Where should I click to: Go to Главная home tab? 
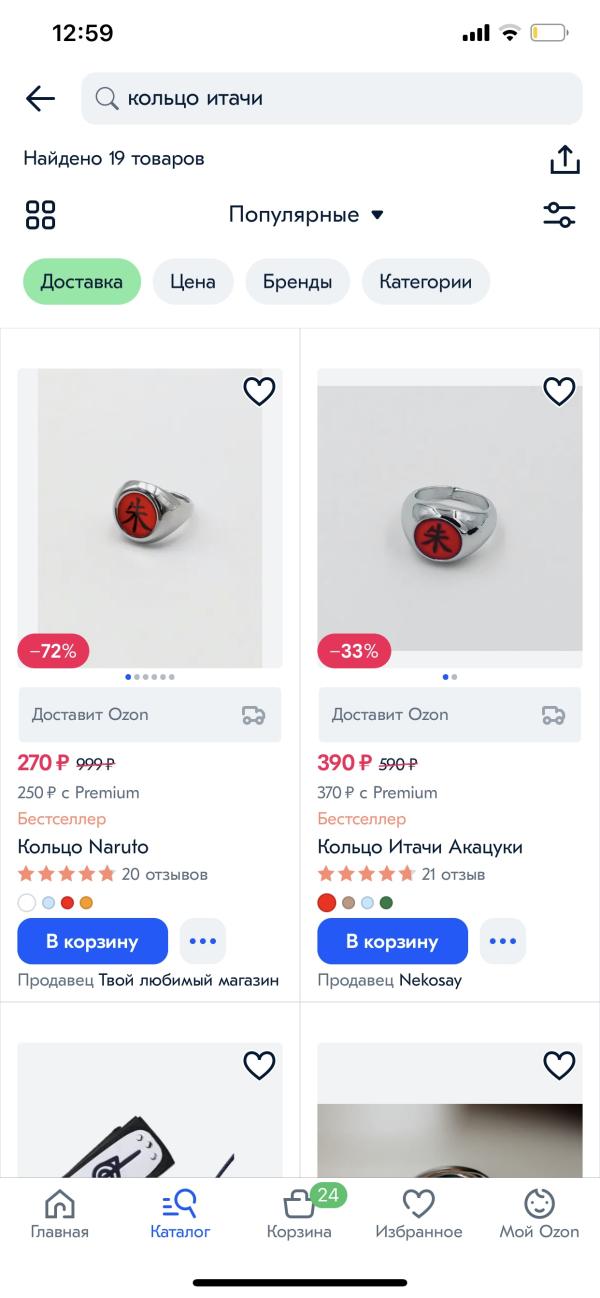59,1213
